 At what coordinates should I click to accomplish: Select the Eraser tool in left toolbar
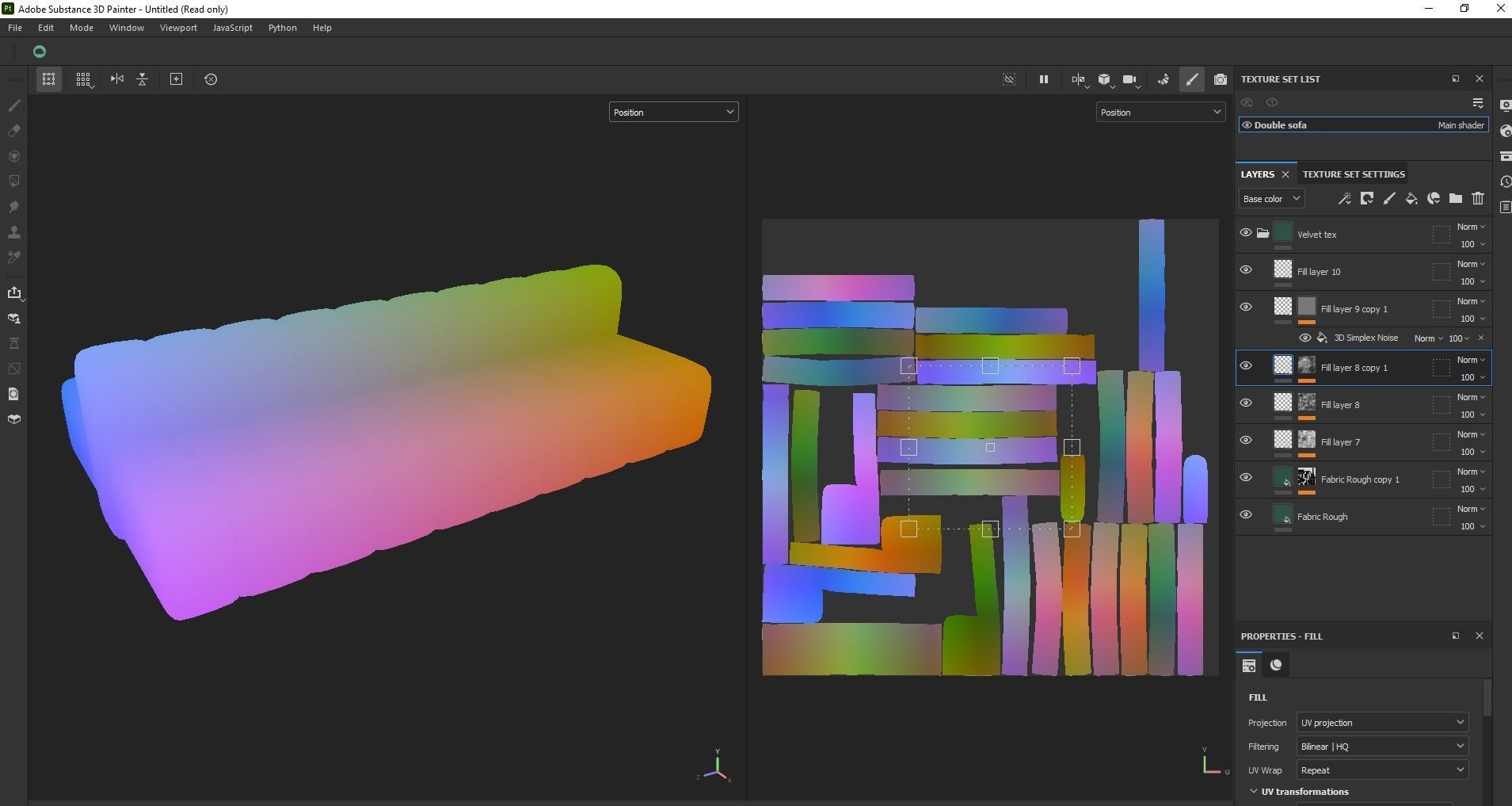click(13, 131)
